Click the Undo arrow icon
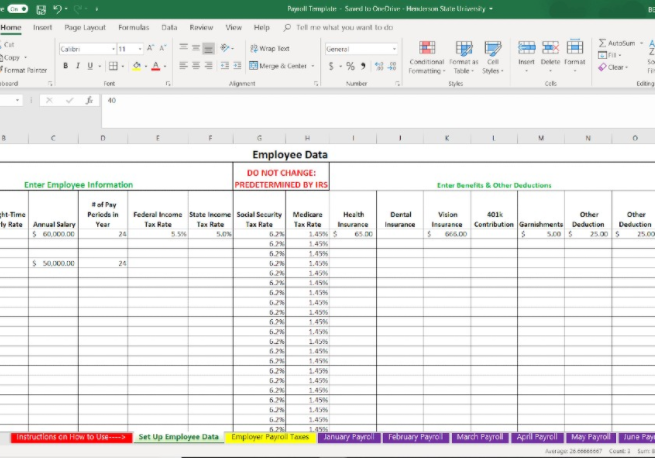655x458 pixels. (x=58, y=9)
